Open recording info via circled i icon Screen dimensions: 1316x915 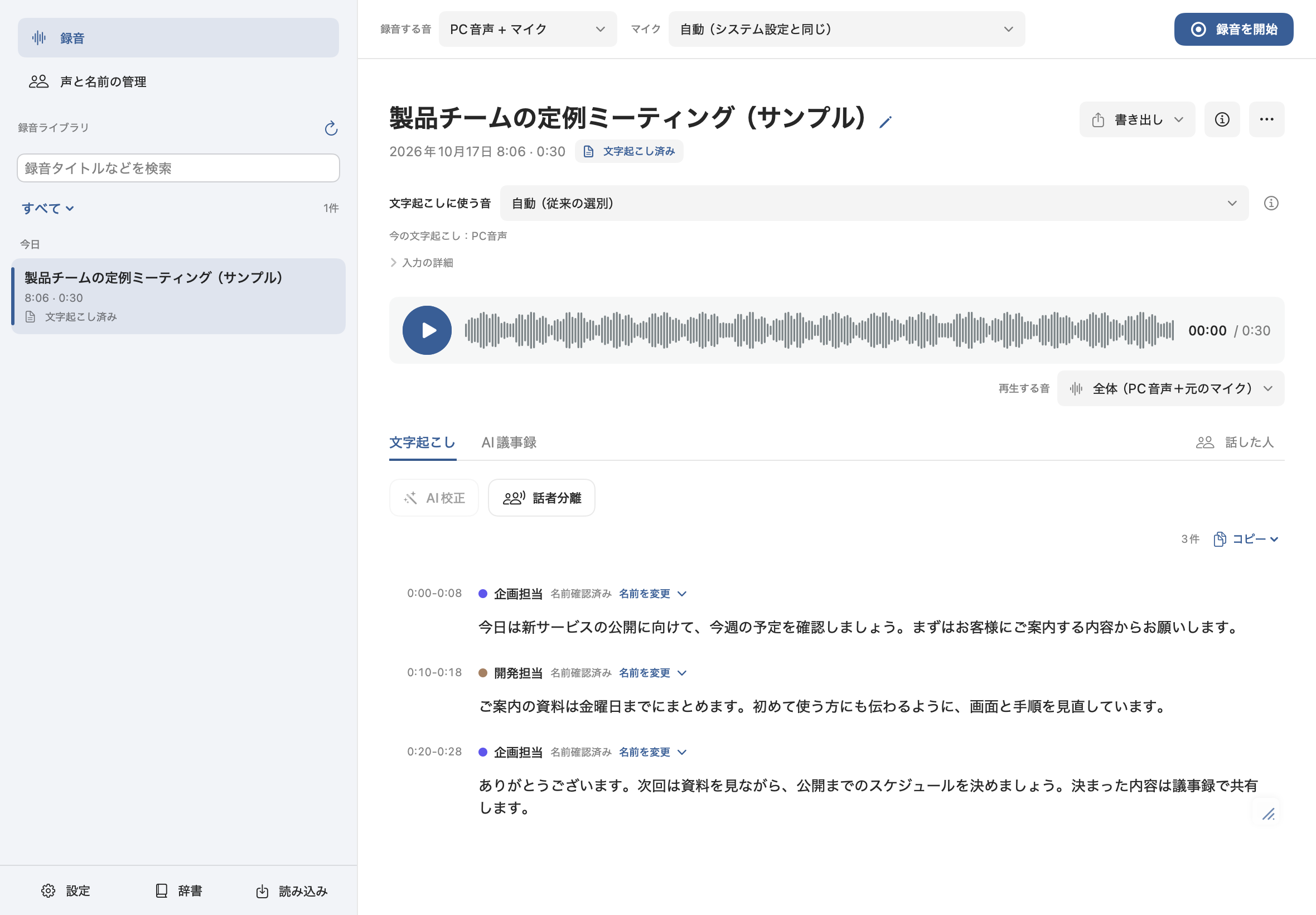coord(1221,119)
